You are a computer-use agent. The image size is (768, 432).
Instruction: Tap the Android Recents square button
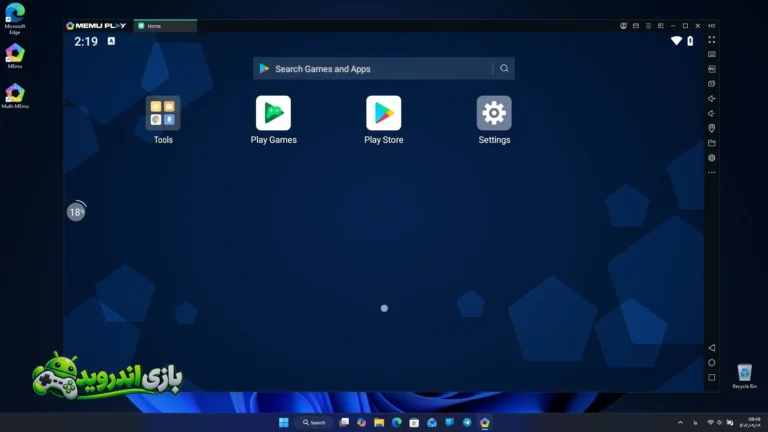712,378
